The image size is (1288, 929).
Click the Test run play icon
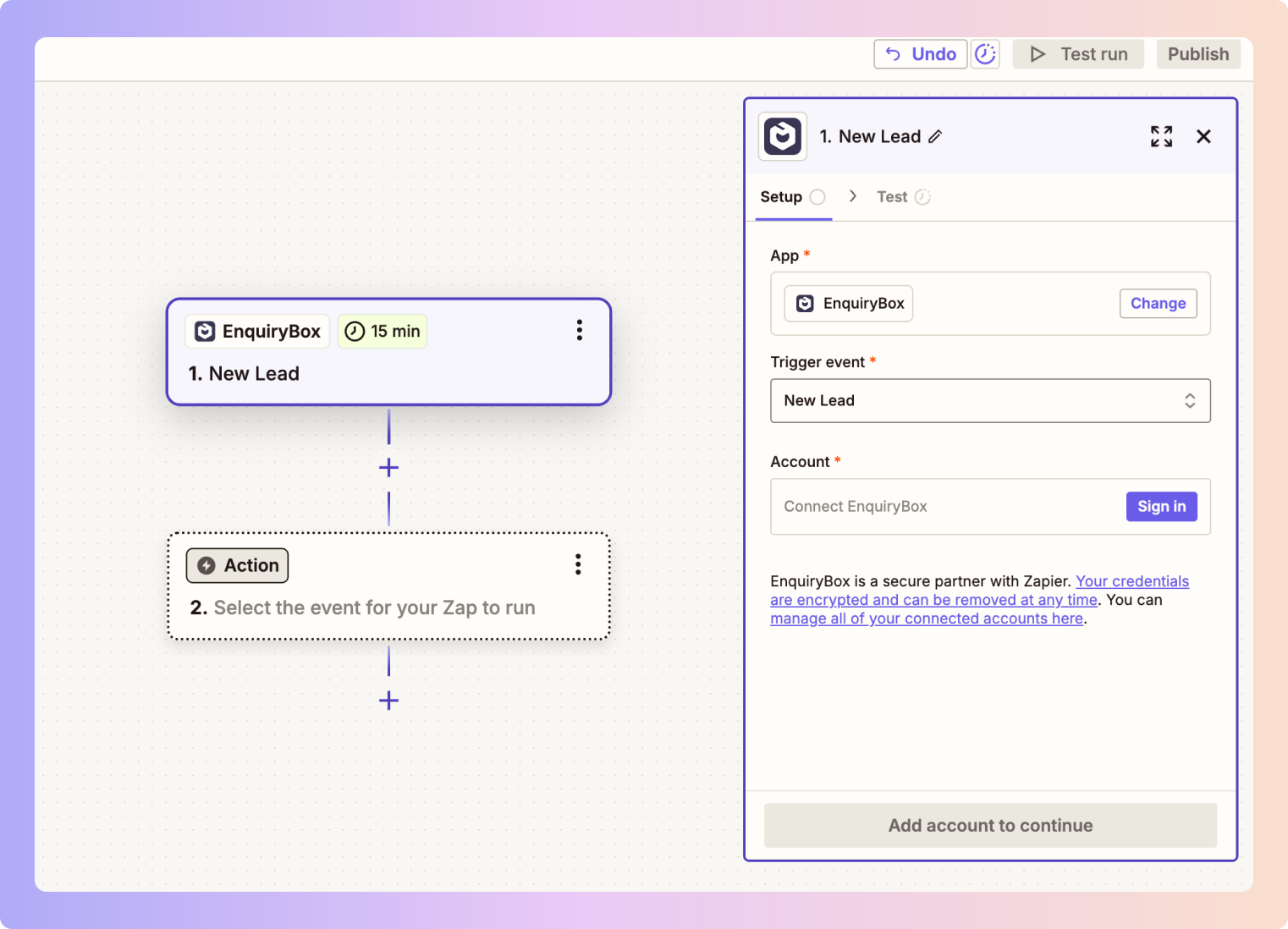1038,54
